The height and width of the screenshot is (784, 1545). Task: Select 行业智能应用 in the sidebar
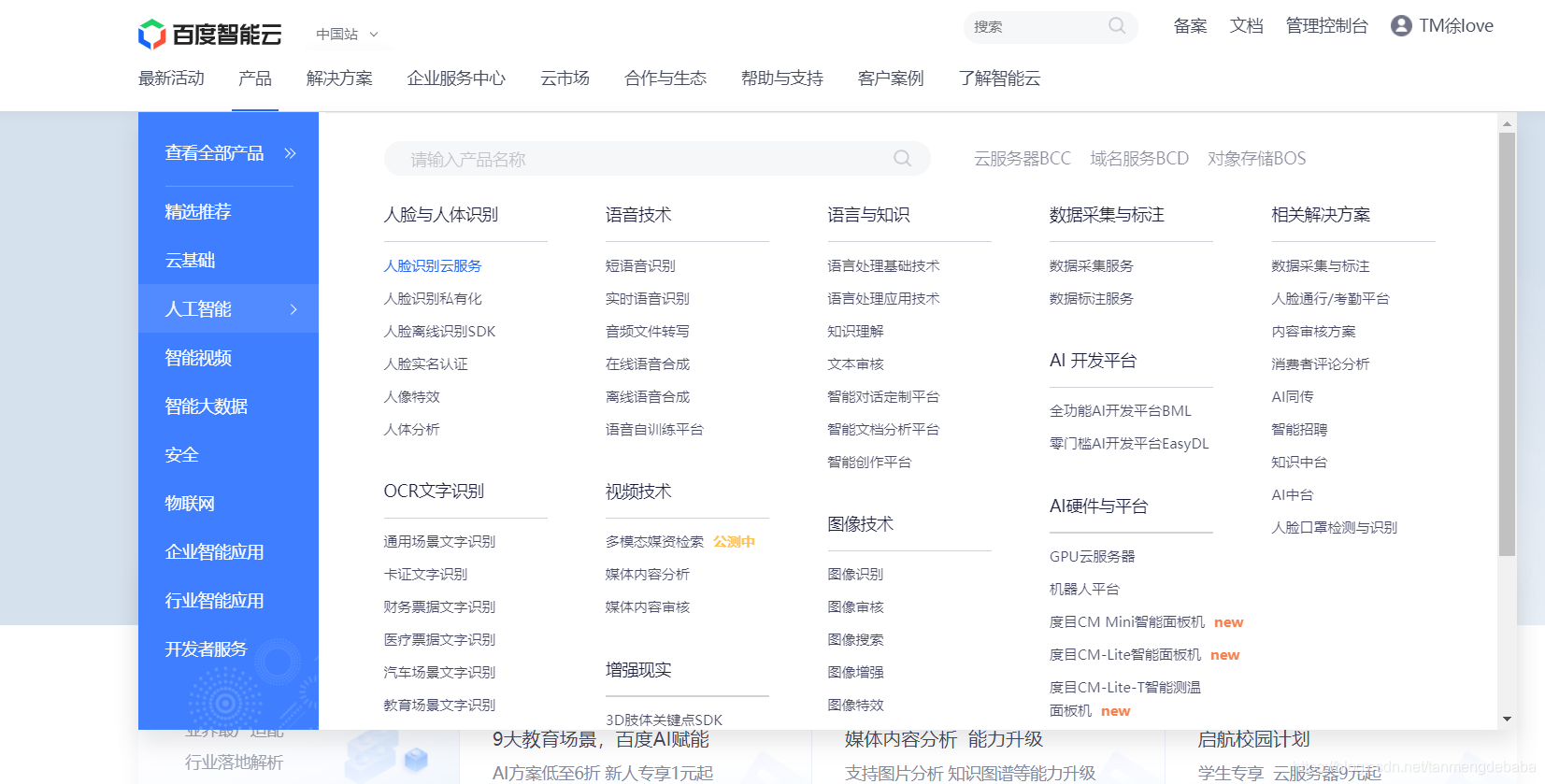point(214,601)
